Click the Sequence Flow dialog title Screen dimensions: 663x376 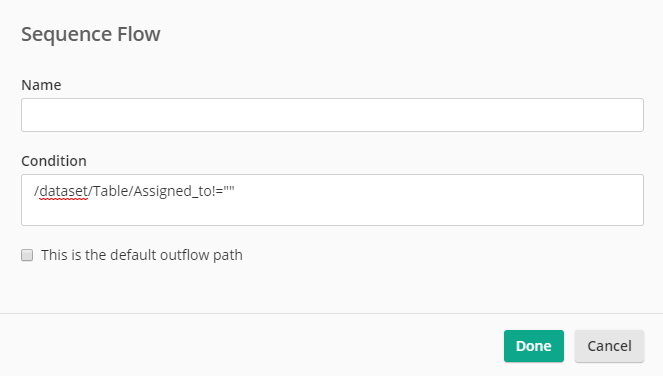click(x=90, y=34)
